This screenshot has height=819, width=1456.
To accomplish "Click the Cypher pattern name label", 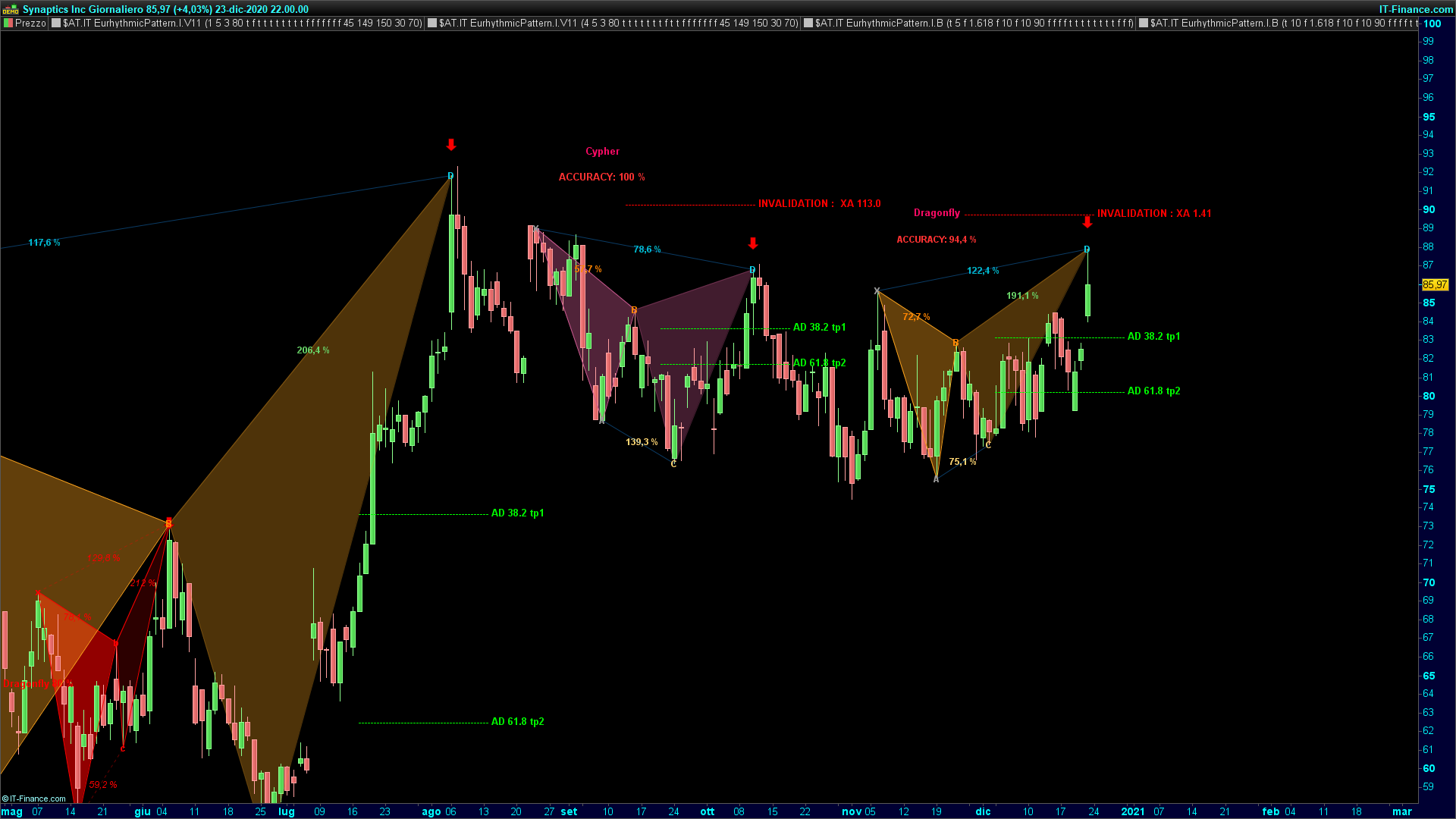I will [x=602, y=152].
